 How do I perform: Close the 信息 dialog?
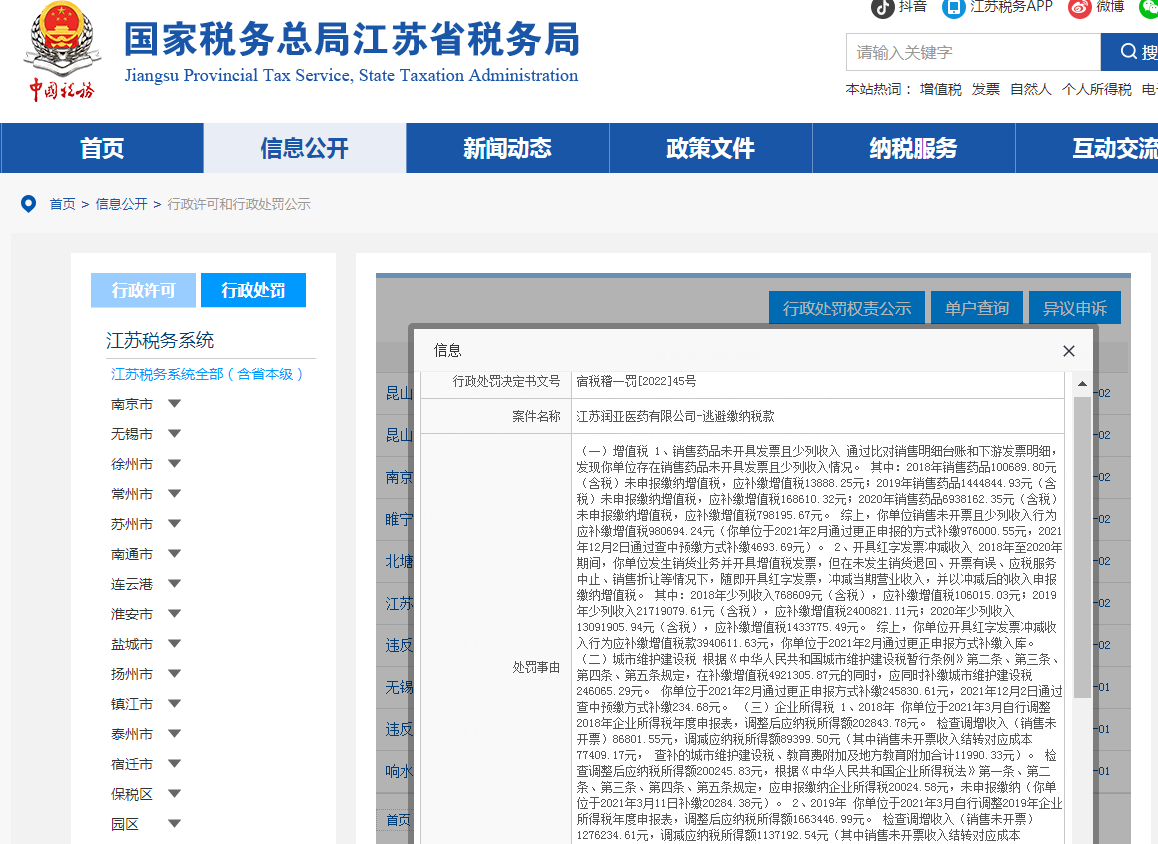(x=1069, y=351)
